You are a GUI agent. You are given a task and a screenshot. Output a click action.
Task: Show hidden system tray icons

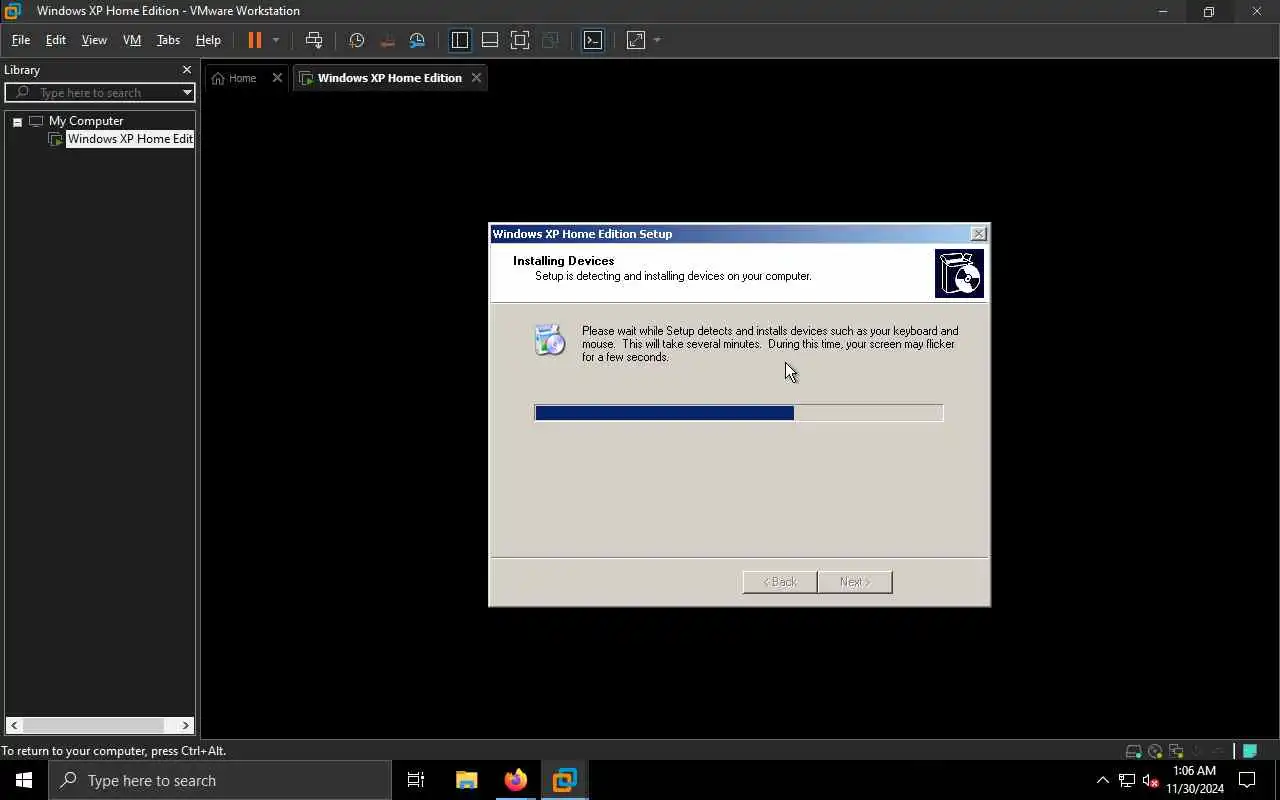(1103, 780)
